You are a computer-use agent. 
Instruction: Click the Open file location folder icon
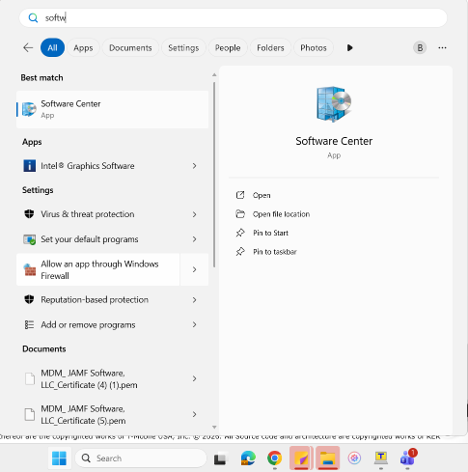pos(240,214)
